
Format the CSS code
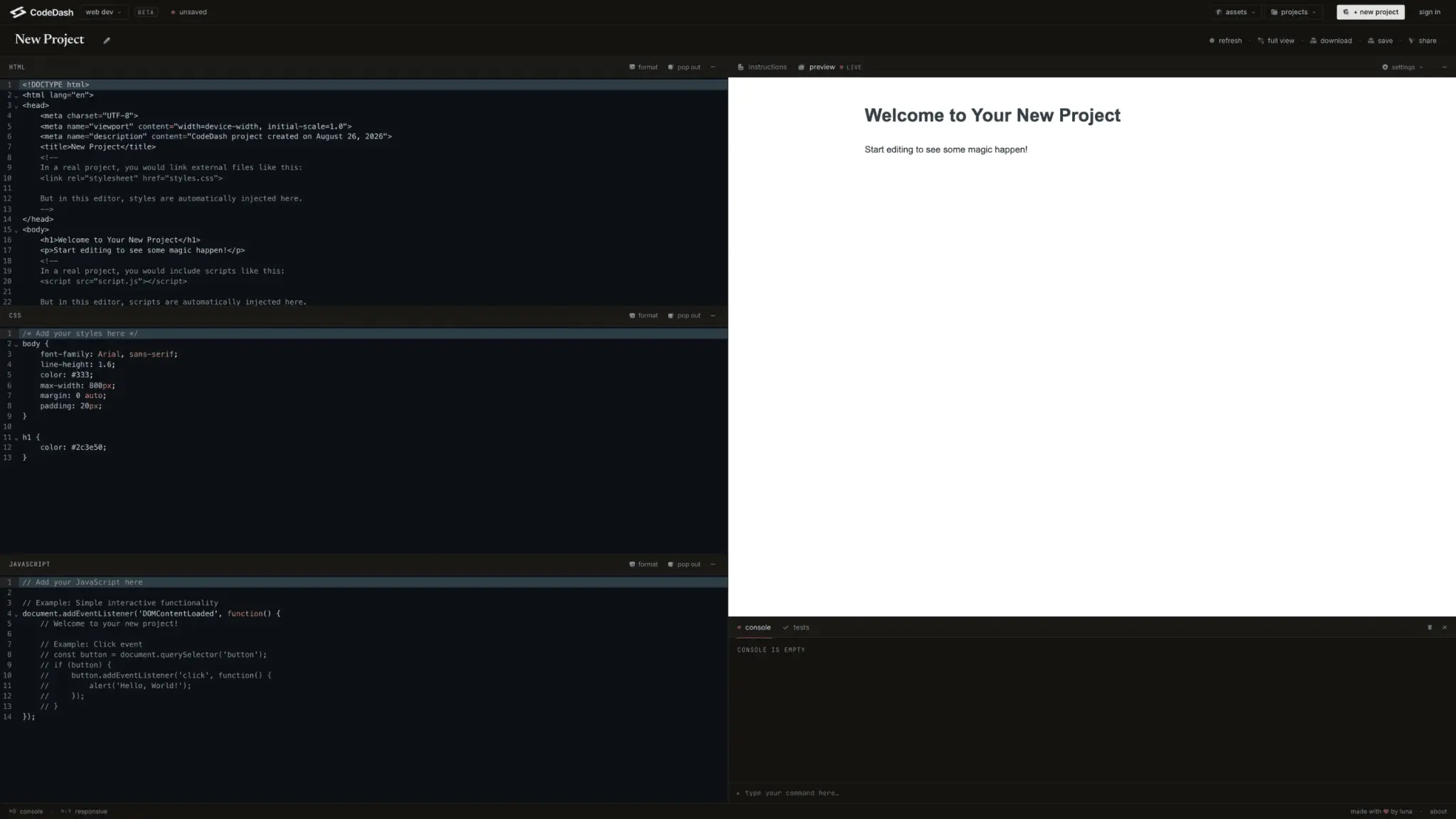643,316
